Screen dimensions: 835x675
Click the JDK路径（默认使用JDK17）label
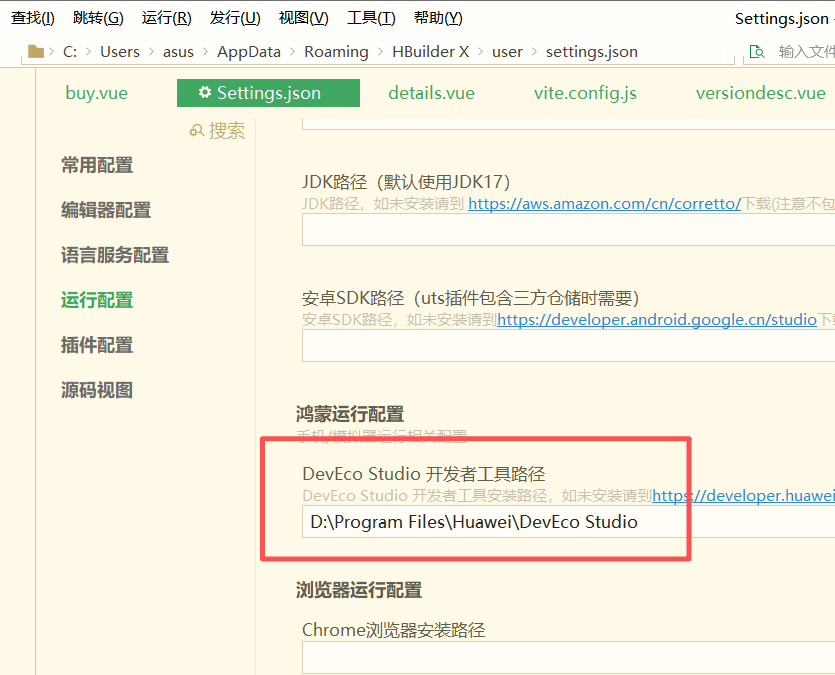tap(406, 182)
